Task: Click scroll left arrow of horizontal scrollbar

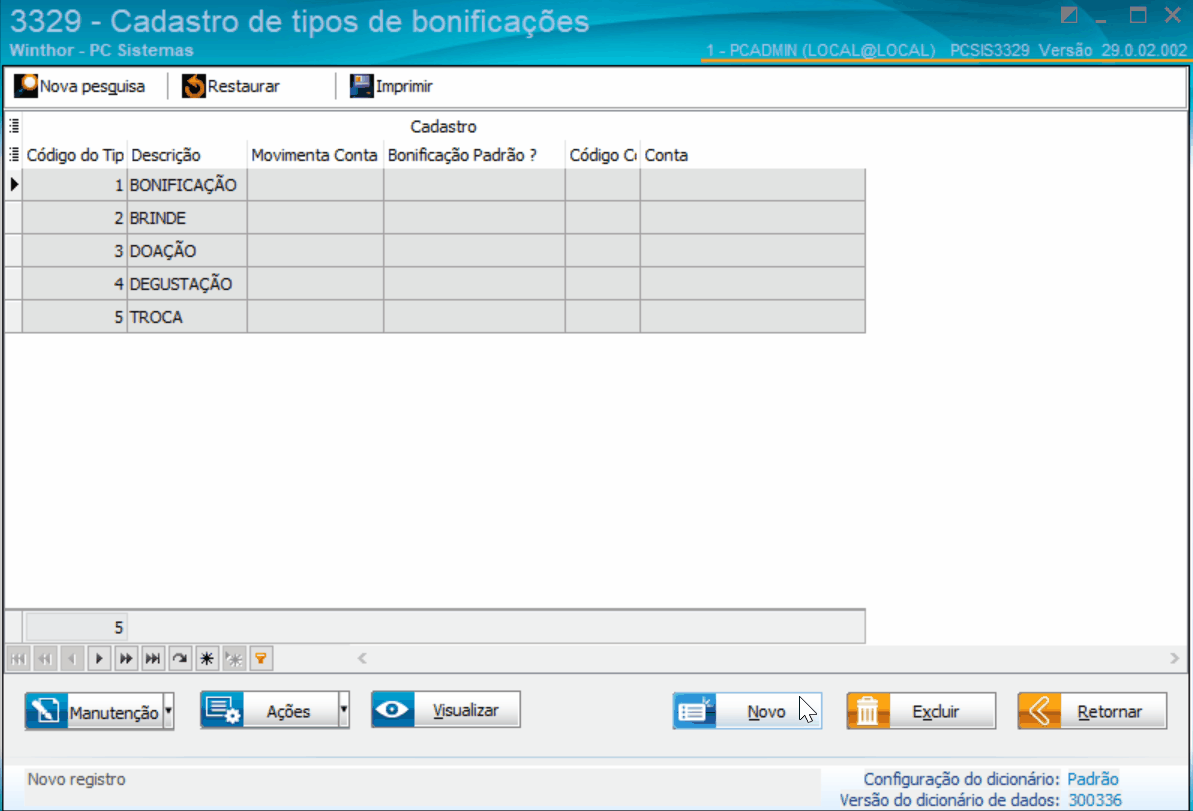Action: (x=362, y=658)
